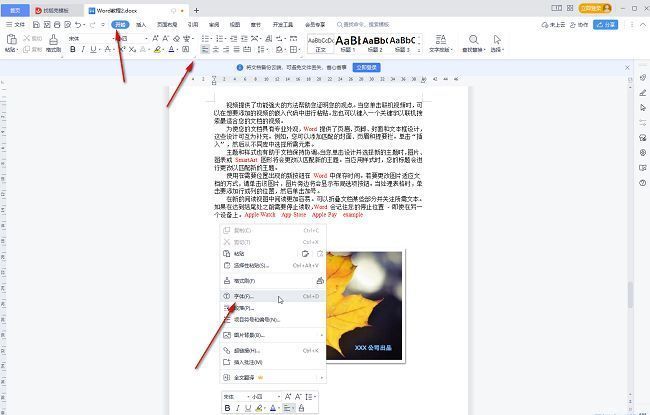Click the decrease indent icon
This screenshot has height=415, width=650.
tap(234, 39)
